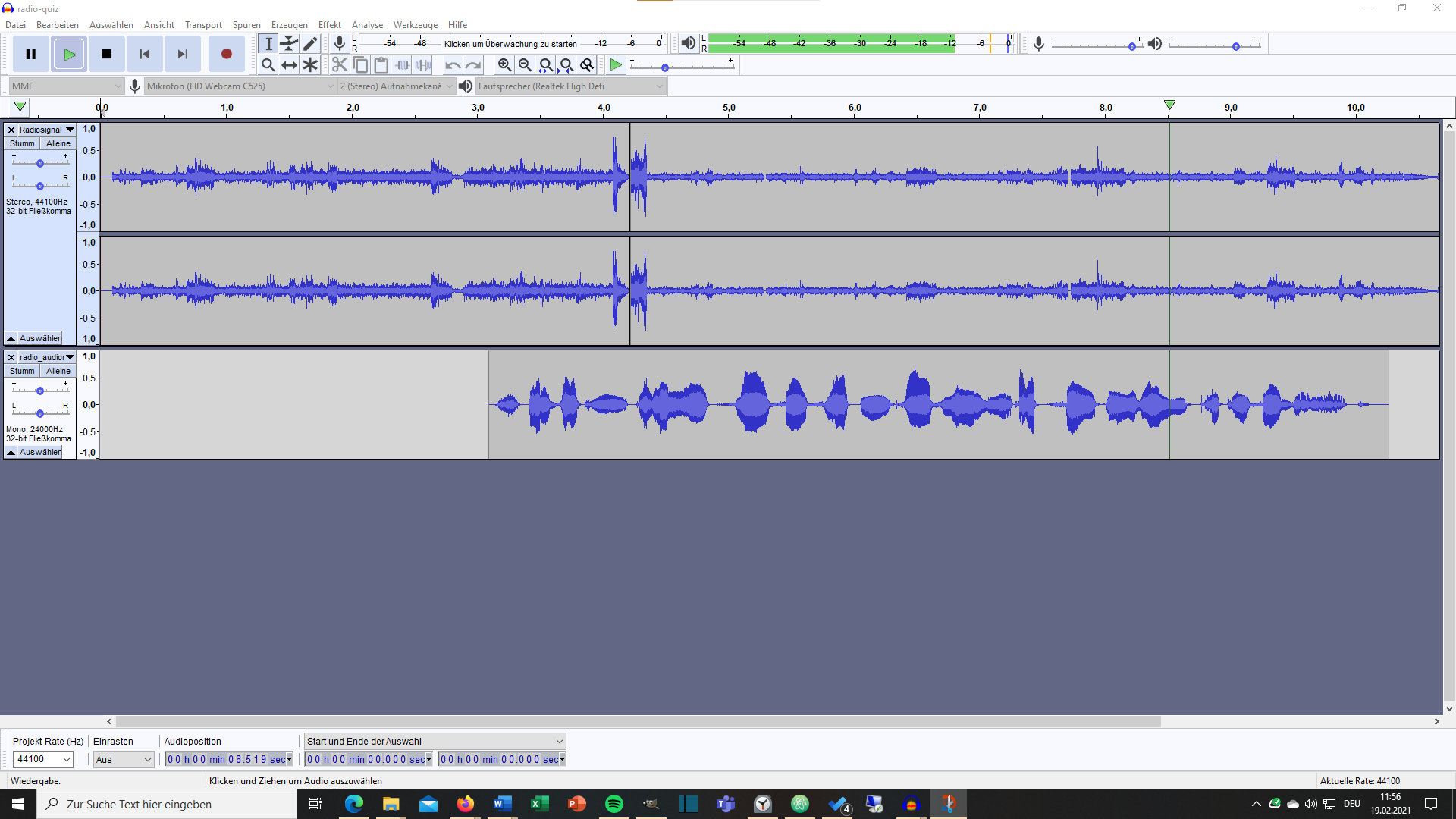This screenshot has width=1456, height=819.
Task: Click the Copy icon in edit toolbar
Action: (x=361, y=65)
